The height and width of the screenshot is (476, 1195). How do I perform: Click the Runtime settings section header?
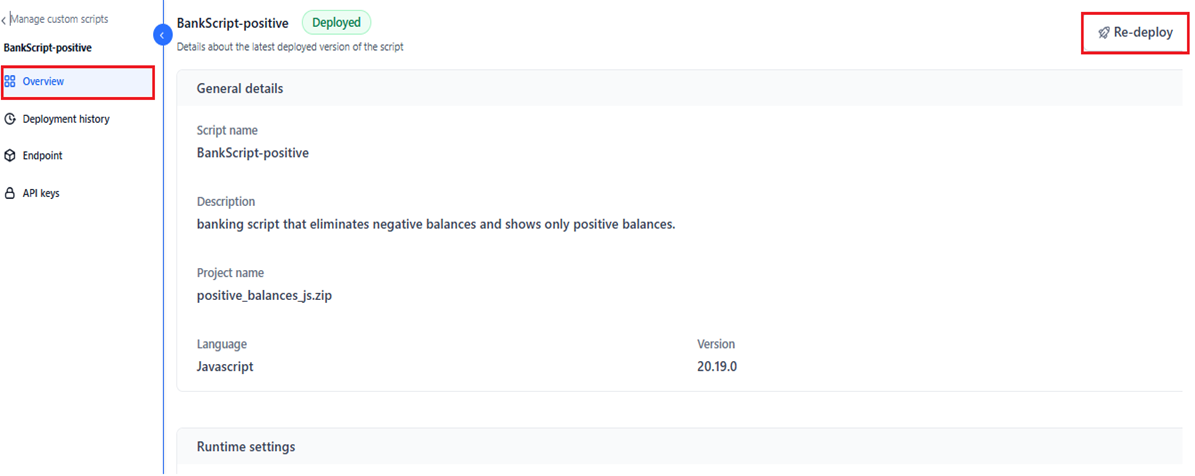pyautogui.click(x=246, y=447)
